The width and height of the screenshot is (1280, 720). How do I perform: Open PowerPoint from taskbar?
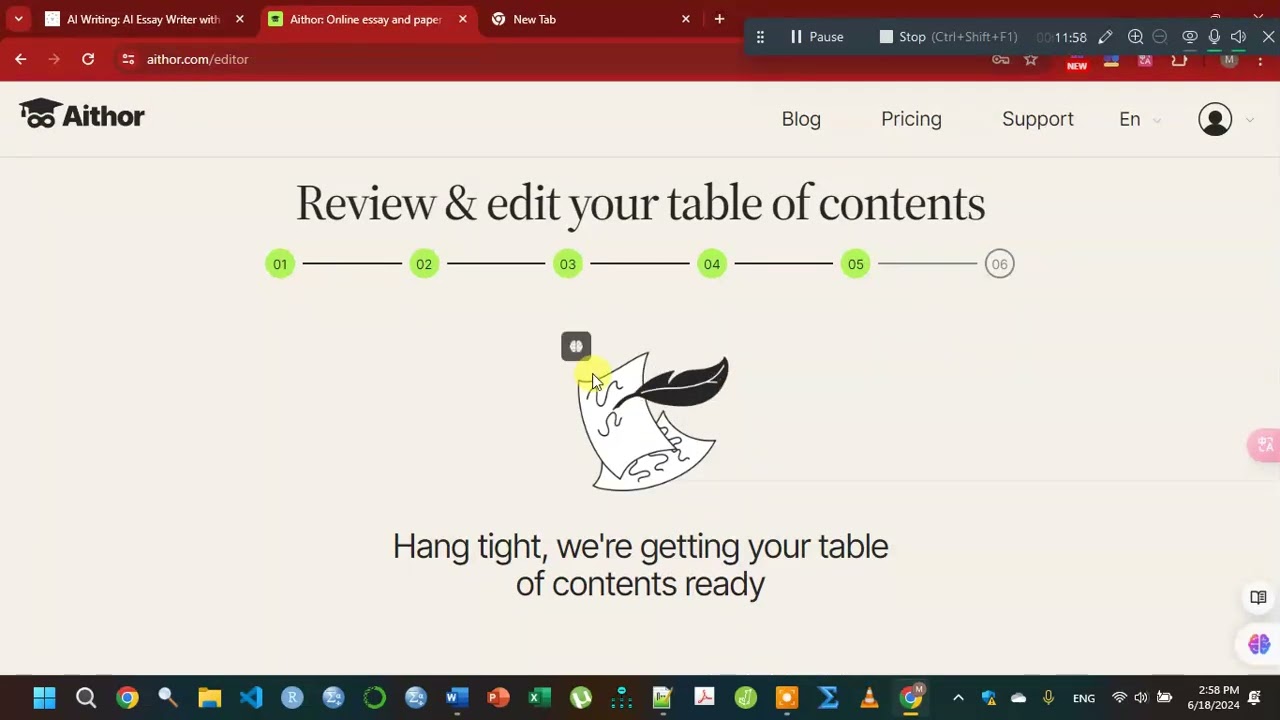[498, 698]
